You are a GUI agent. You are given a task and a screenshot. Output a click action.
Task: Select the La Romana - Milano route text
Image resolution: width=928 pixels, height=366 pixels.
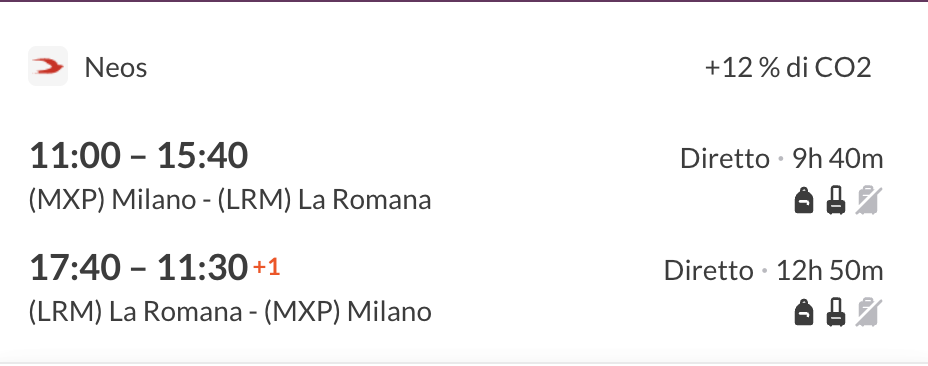coord(230,312)
